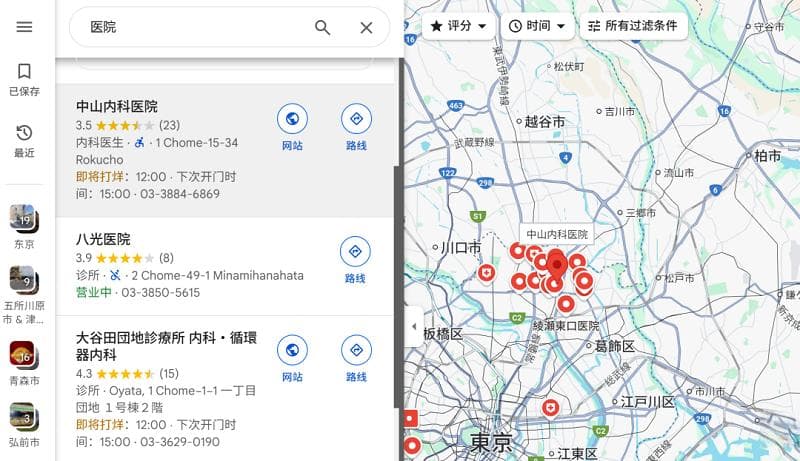Image resolution: width=800 pixels, height=461 pixels.
Task: Open website for 大谷田団地診療所
Action: tap(292, 359)
